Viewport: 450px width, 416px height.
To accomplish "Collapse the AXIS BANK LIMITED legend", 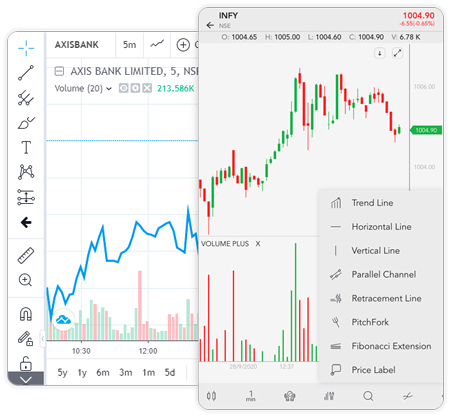I will tap(59, 71).
